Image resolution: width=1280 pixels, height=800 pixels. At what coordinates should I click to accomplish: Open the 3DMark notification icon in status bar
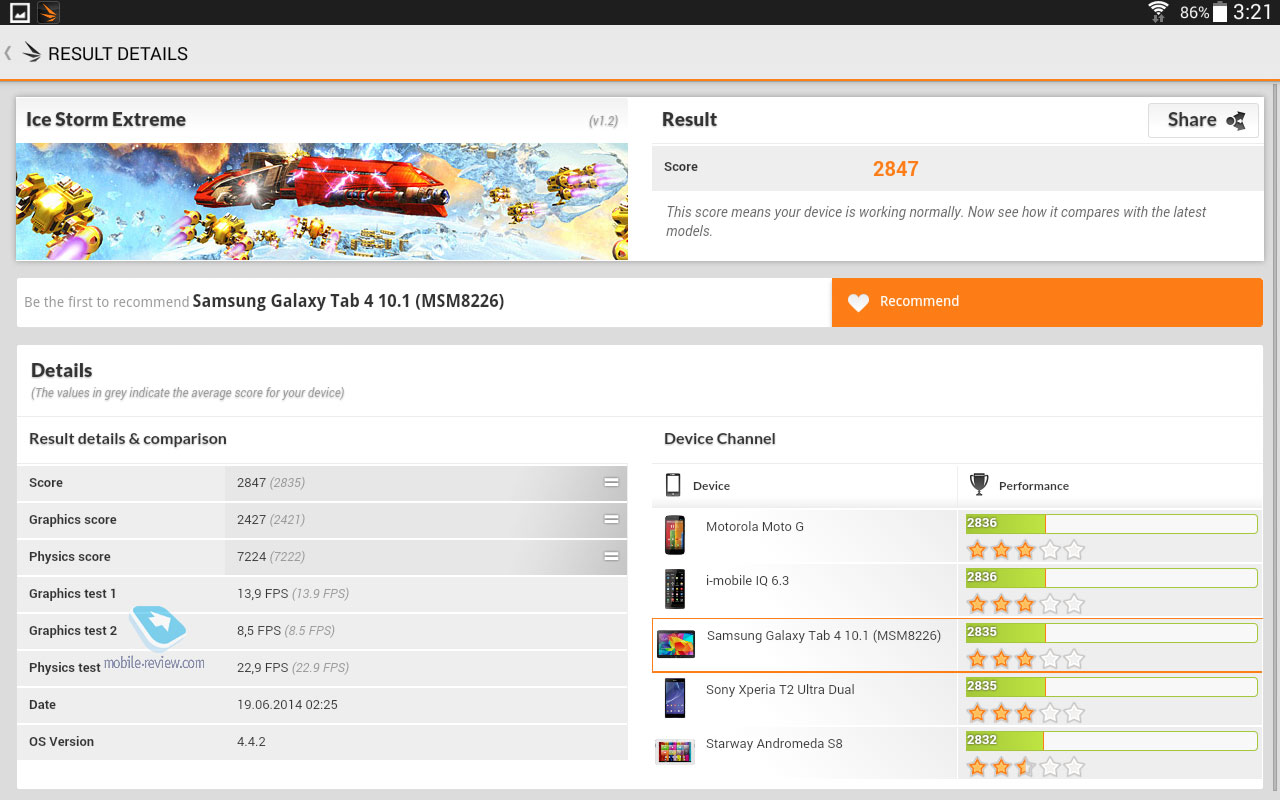tap(48, 12)
